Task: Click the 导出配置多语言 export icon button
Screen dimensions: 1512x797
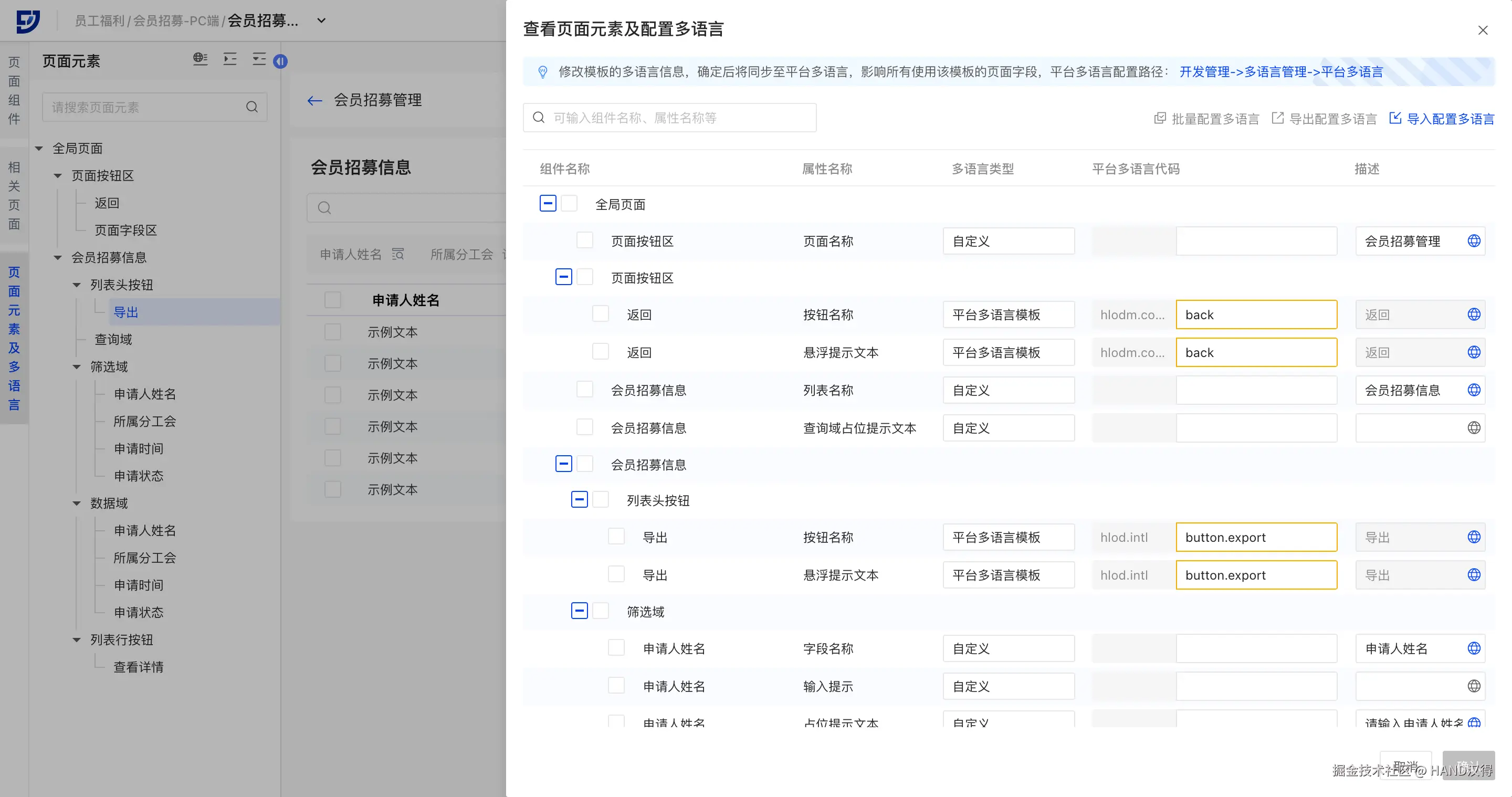Action: pyautogui.click(x=1277, y=118)
